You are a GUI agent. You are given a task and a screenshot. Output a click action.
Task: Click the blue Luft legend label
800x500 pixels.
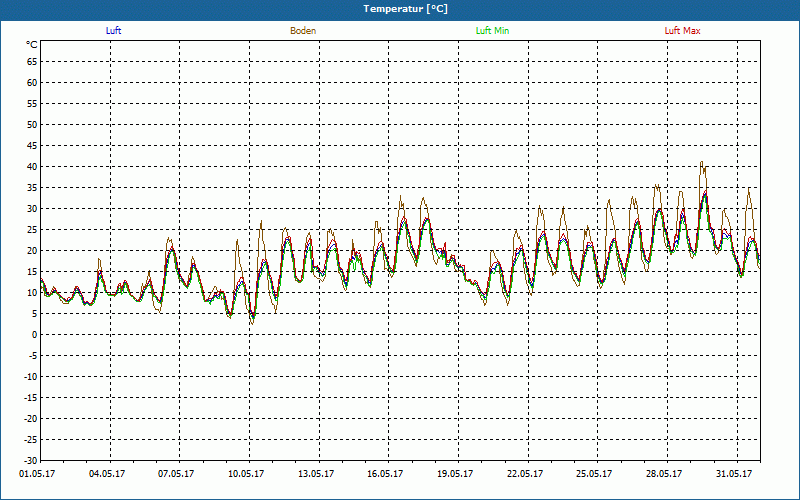tap(113, 31)
